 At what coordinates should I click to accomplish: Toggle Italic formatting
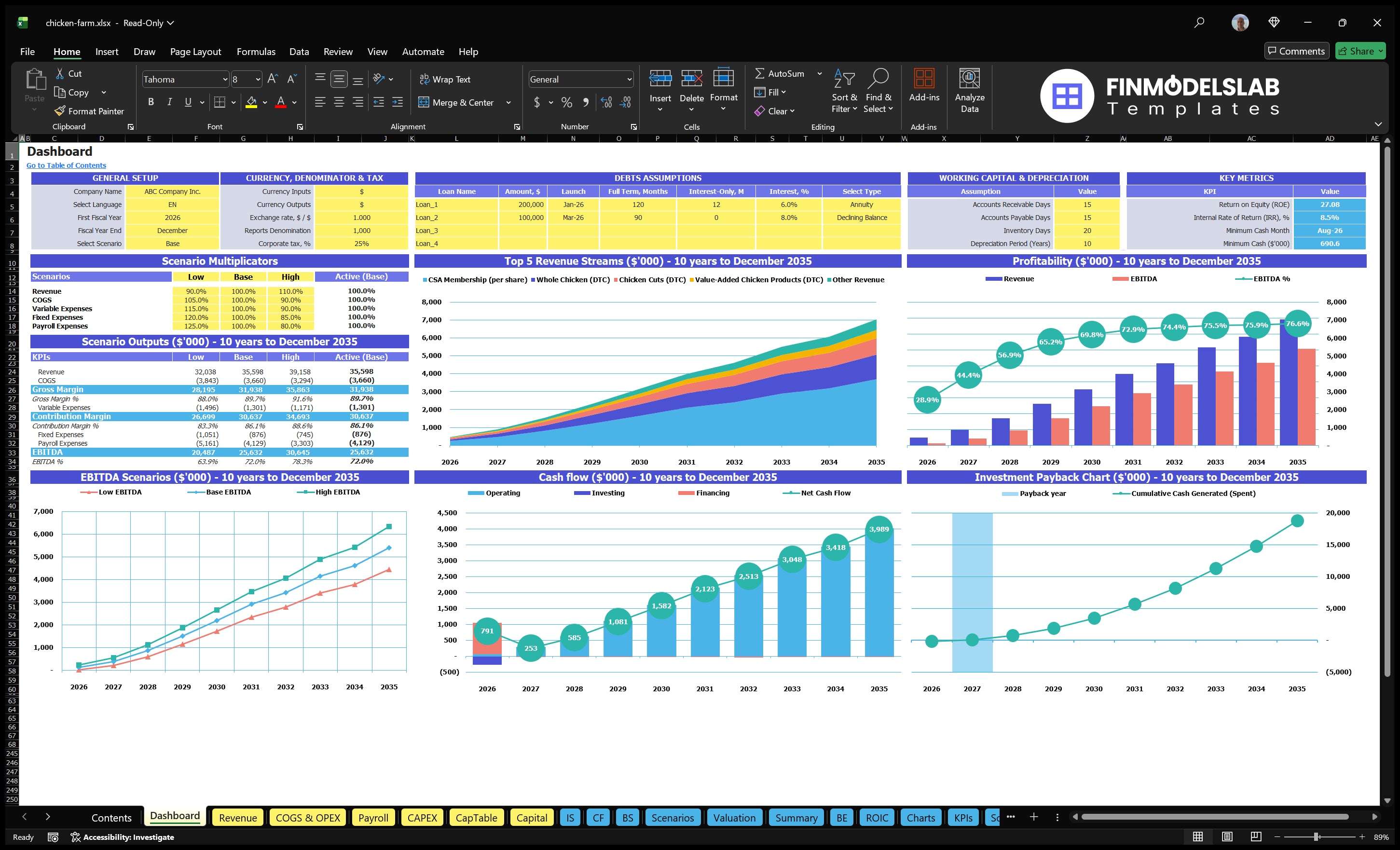(x=169, y=102)
